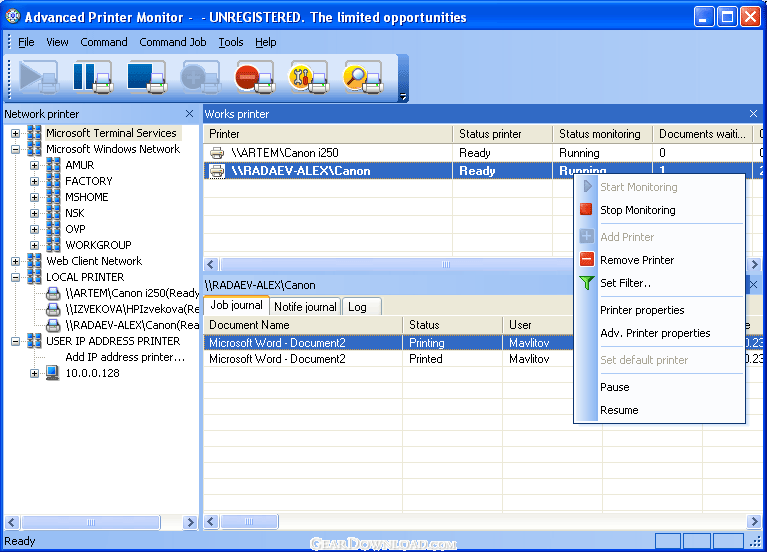Click the job journal Status column header
The width and height of the screenshot is (767, 552).
click(452, 325)
